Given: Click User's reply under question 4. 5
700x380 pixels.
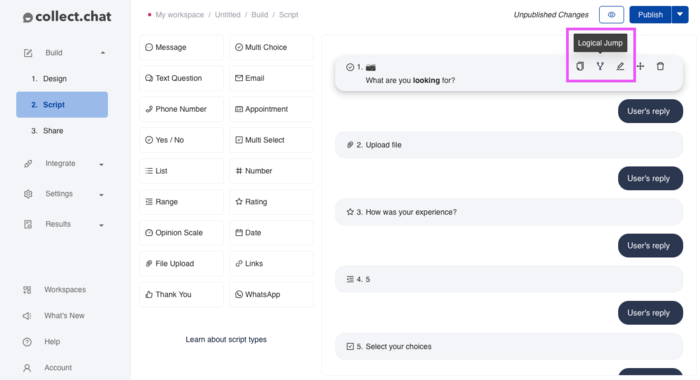Looking at the screenshot, I should coord(650,313).
